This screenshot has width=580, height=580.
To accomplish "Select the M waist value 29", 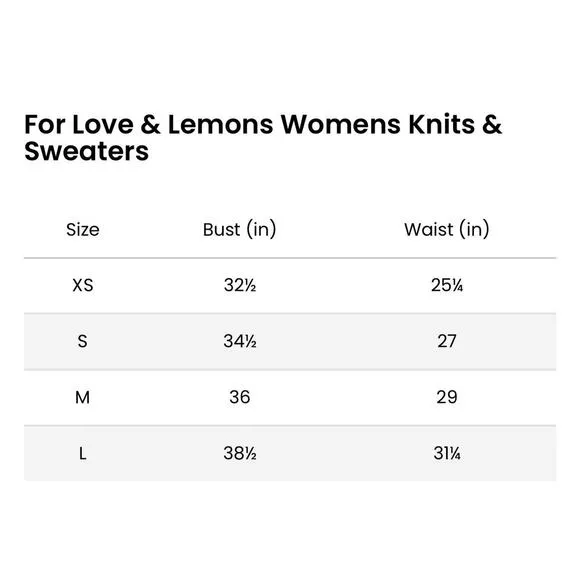I will [x=447, y=397].
